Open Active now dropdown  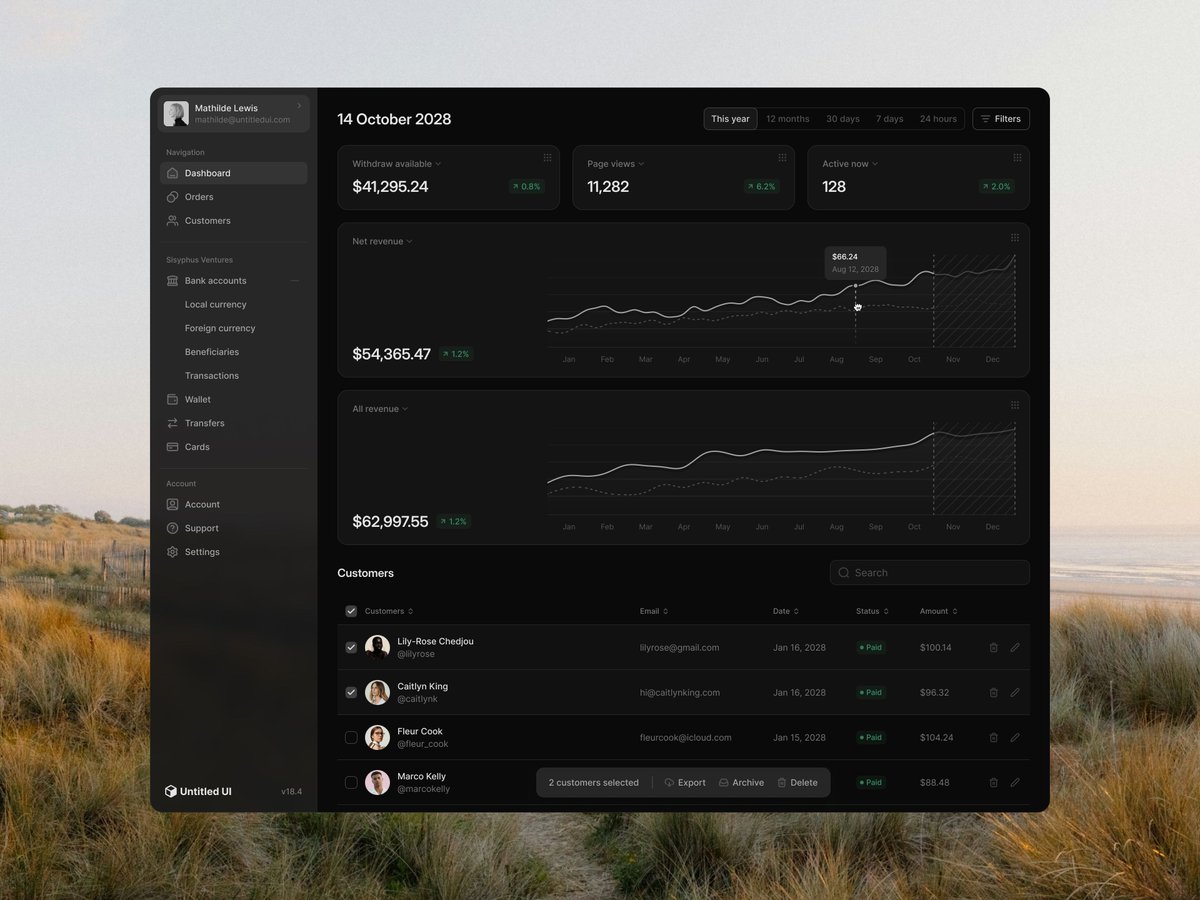click(850, 164)
